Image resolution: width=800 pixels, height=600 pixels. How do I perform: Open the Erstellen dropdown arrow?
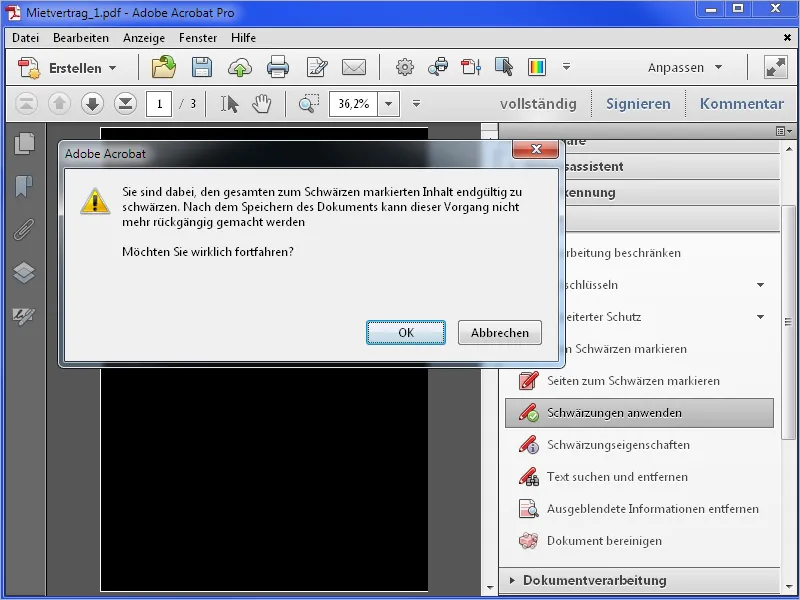click(113, 68)
